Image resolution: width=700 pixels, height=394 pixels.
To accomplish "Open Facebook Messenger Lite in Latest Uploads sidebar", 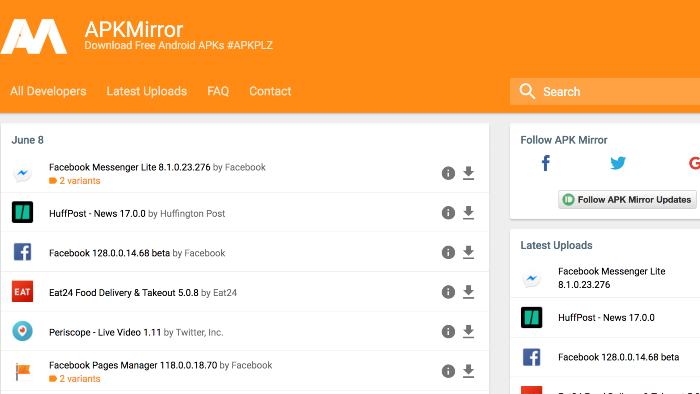I will tap(612, 278).
